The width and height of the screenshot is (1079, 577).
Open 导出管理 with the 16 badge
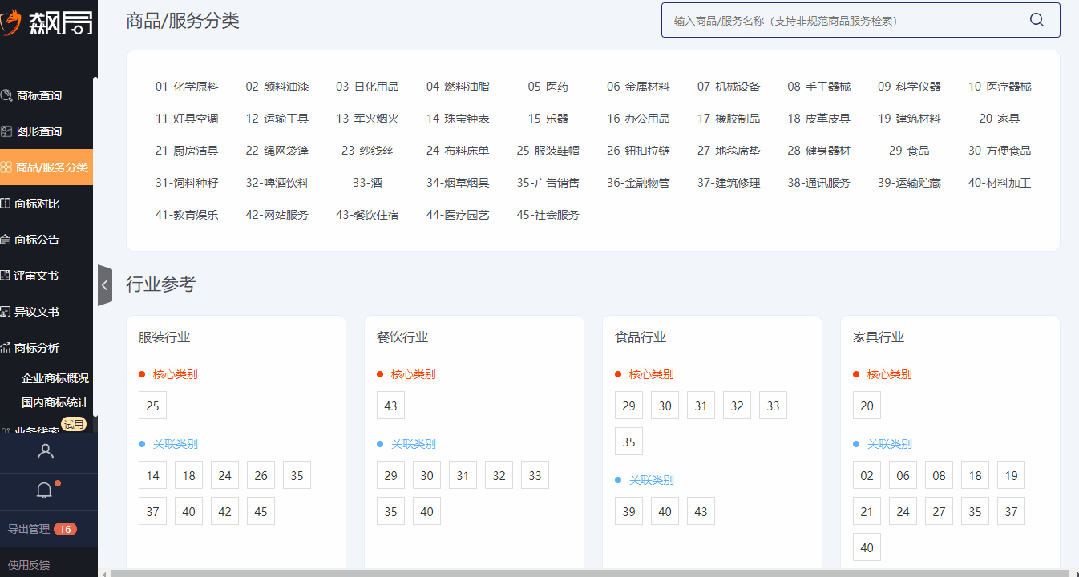(x=41, y=529)
